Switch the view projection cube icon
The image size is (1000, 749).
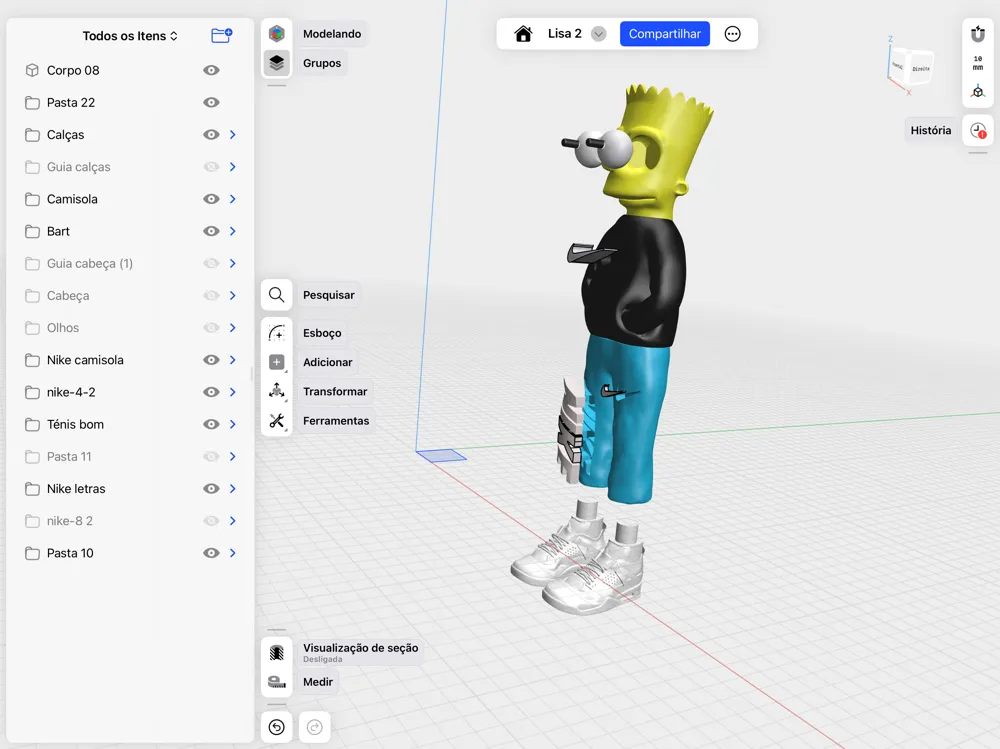tap(977, 92)
